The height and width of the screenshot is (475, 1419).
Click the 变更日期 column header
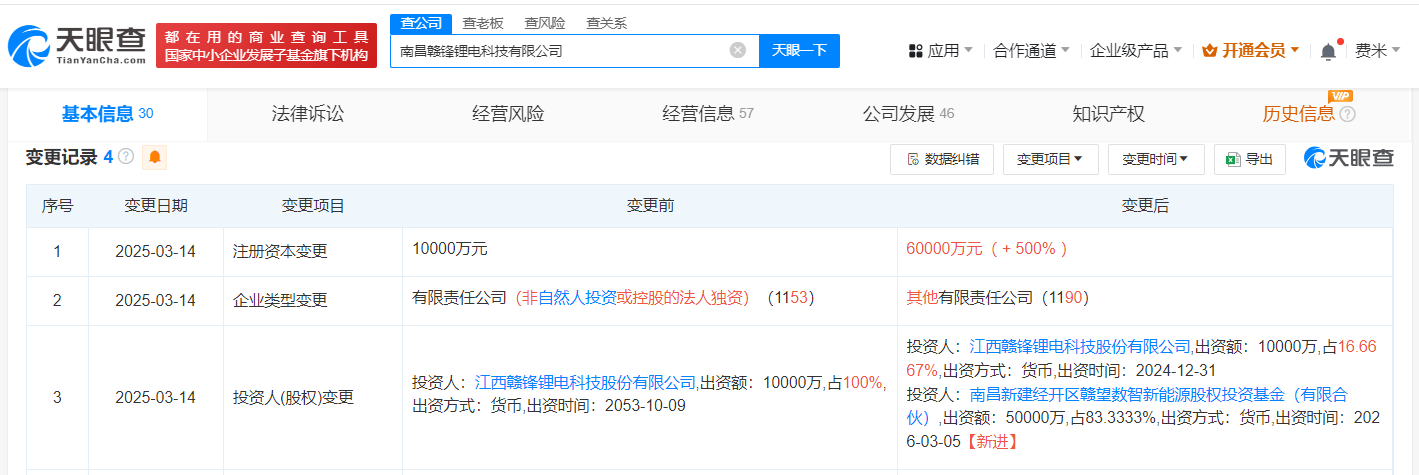tap(155, 206)
